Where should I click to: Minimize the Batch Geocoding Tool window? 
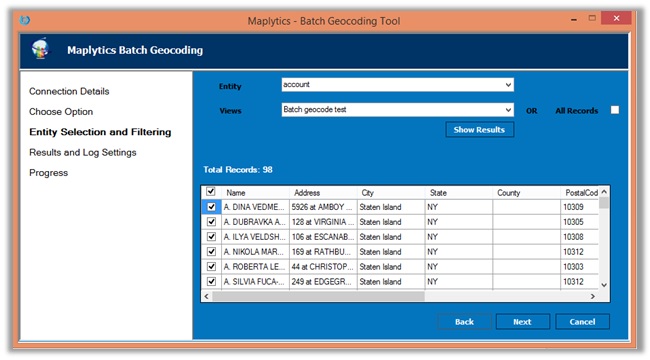[x=574, y=19]
